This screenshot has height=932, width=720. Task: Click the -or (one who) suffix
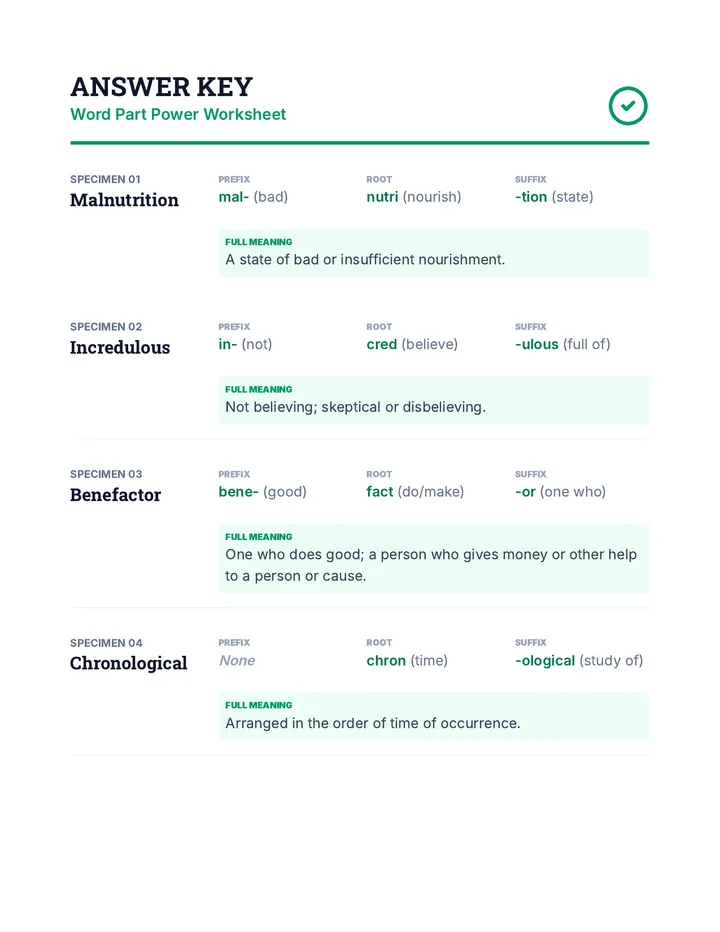tap(561, 492)
